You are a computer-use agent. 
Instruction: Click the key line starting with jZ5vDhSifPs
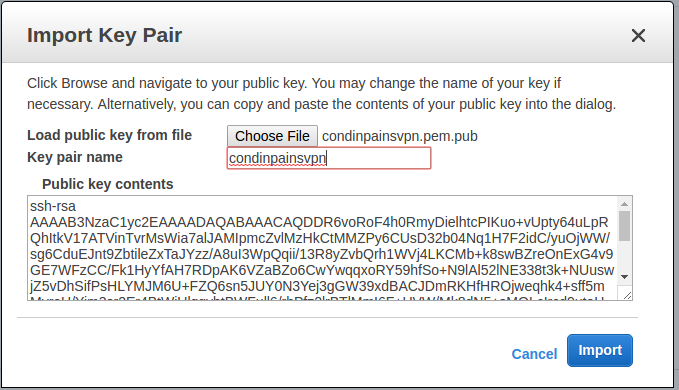[x=317, y=286]
